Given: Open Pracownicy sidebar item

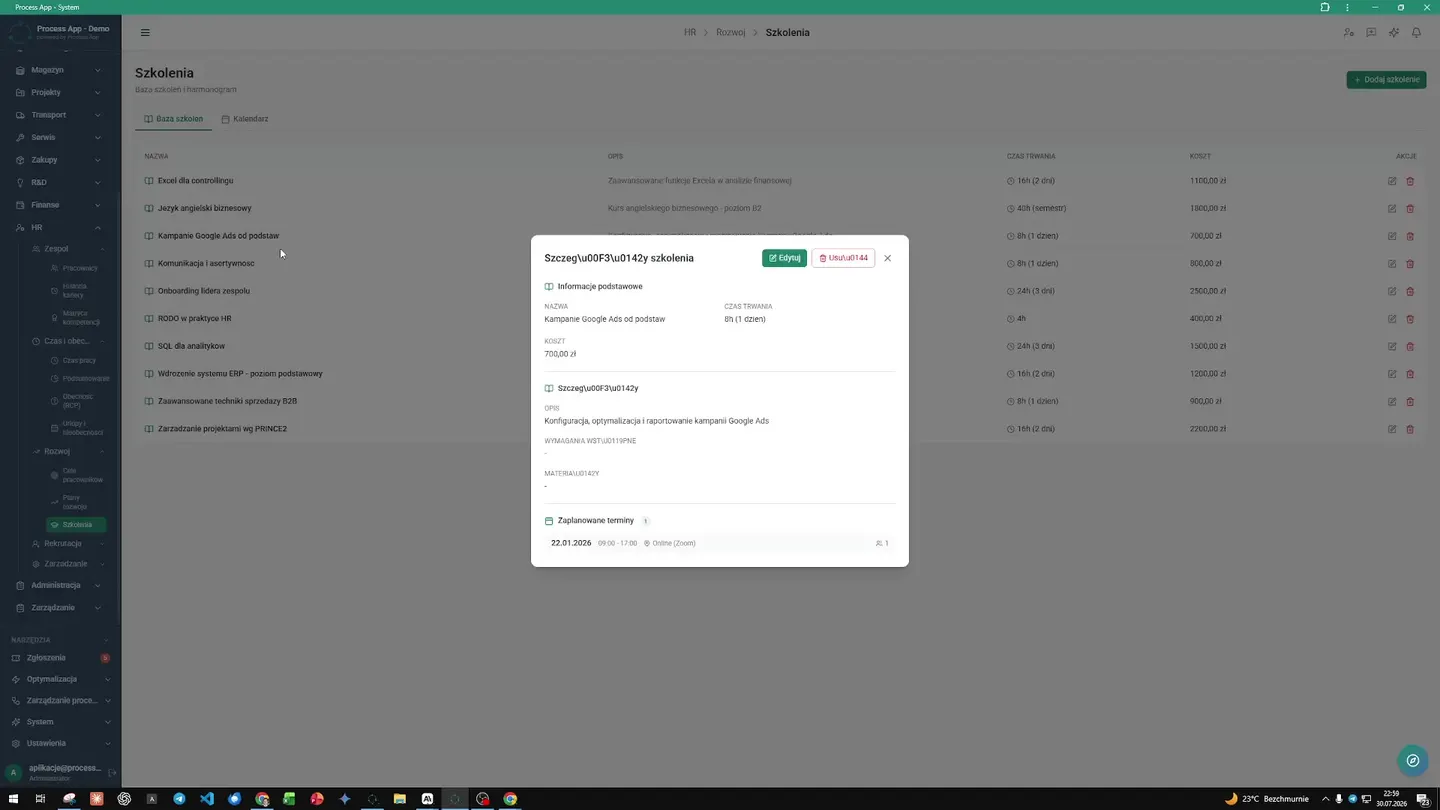Looking at the screenshot, I should pos(76,268).
